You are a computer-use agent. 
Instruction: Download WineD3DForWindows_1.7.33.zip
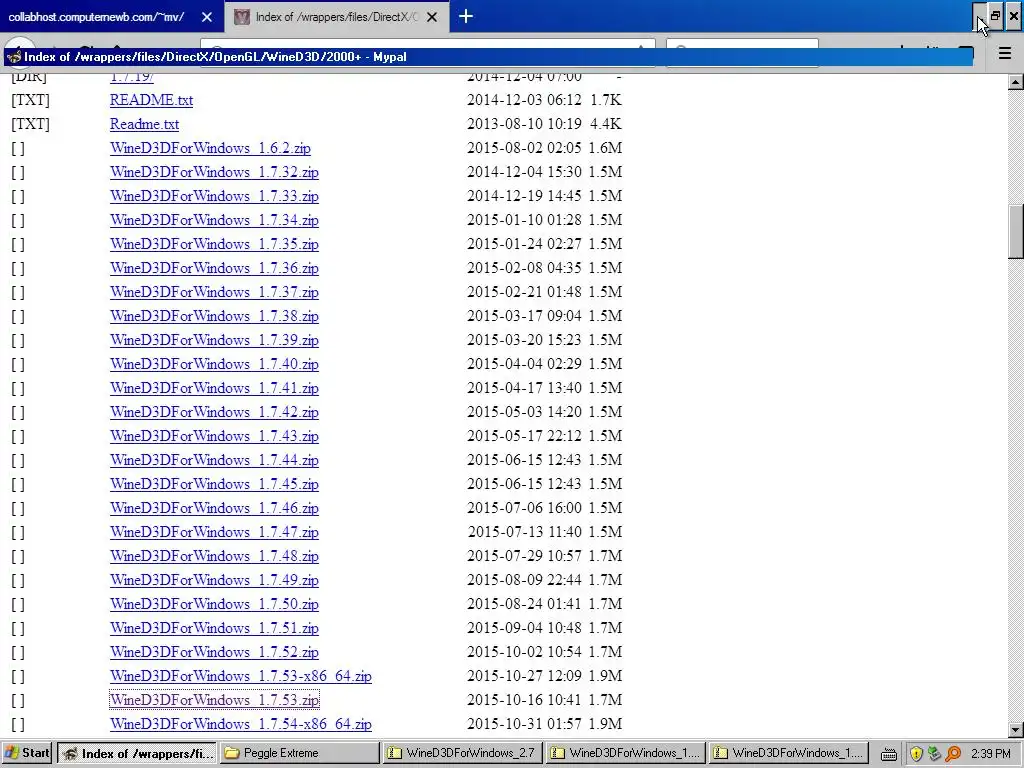[x=214, y=196]
